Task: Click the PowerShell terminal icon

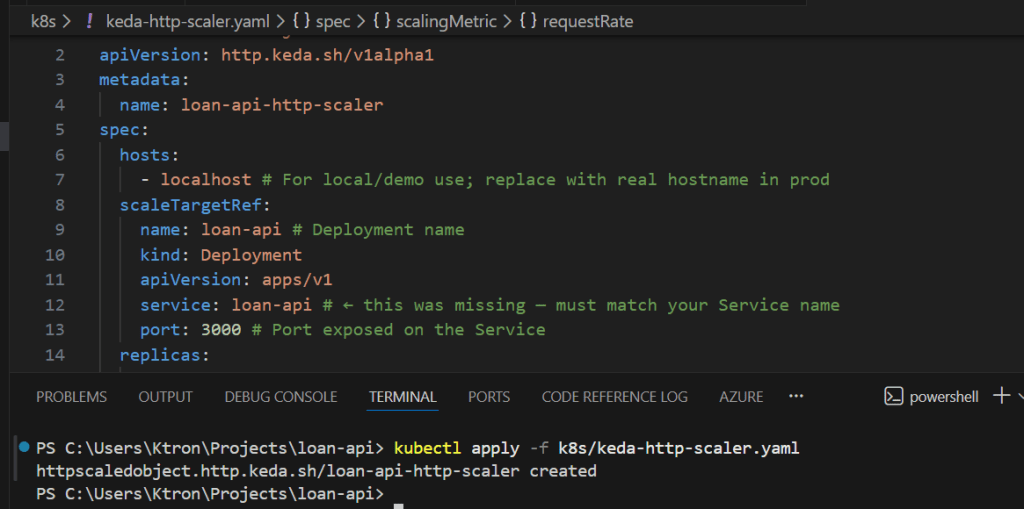Action: coord(894,397)
